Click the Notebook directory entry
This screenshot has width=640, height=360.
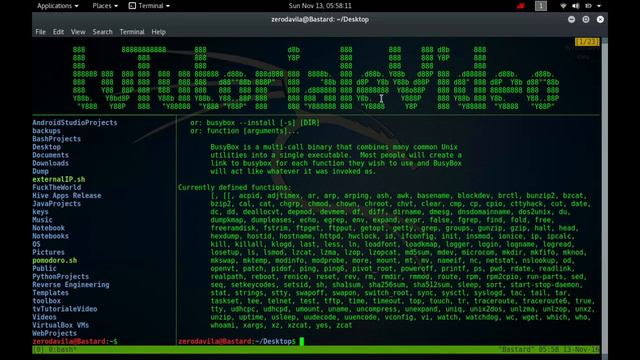coord(49,228)
